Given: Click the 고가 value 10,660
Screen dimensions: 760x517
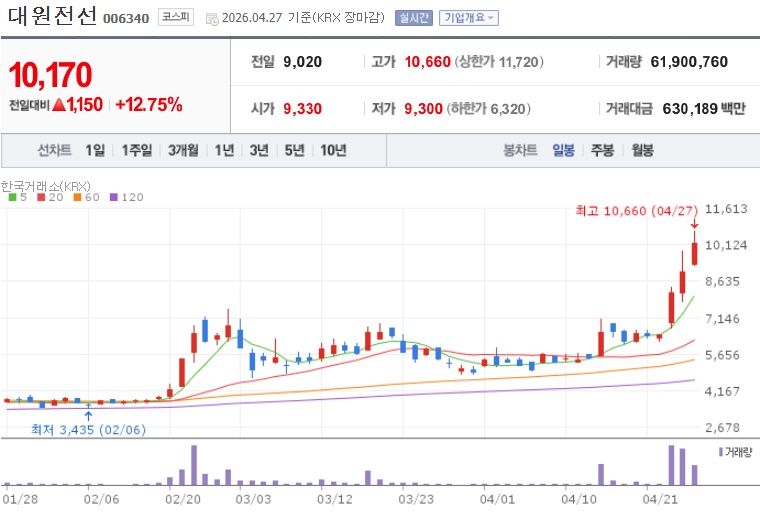Looking at the screenshot, I should [x=428, y=62].
